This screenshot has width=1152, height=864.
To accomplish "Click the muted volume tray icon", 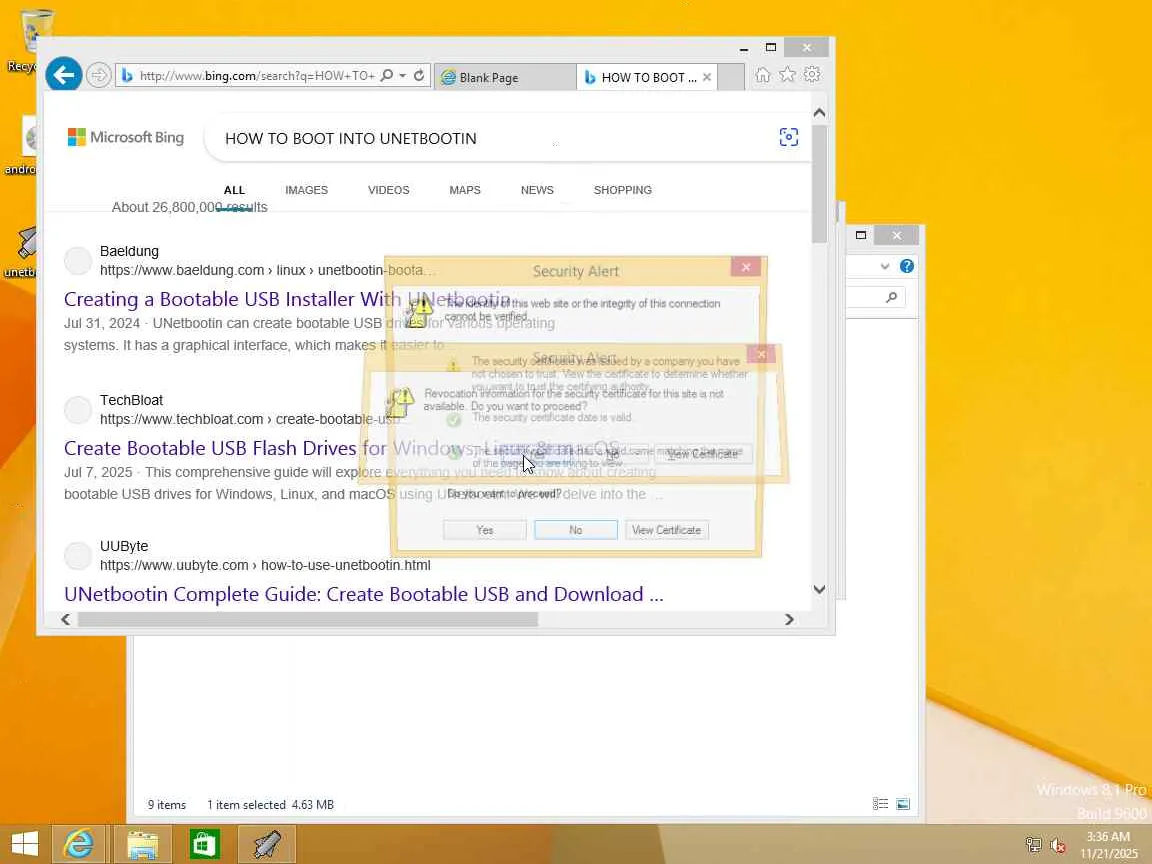I will tap(1058, 845).
